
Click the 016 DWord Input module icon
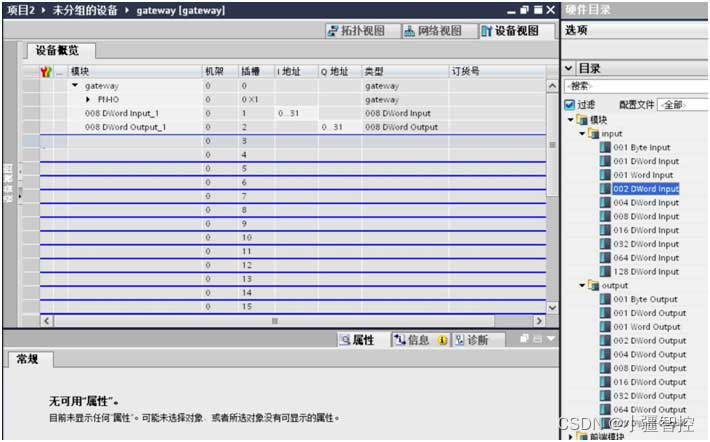(605, 231)
